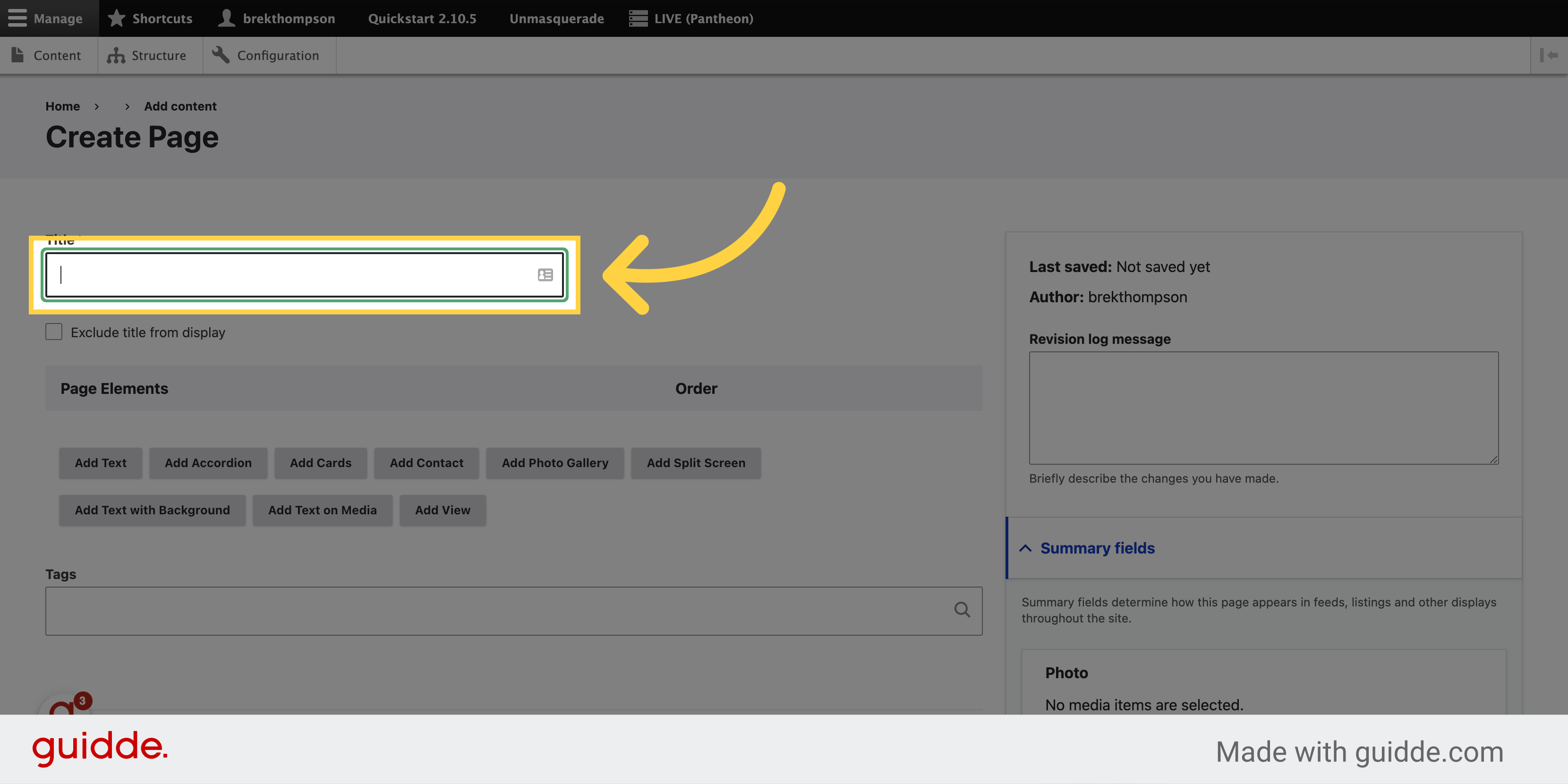
Task: Click the Add Photo Gallery button
Action: pos(555,462)
